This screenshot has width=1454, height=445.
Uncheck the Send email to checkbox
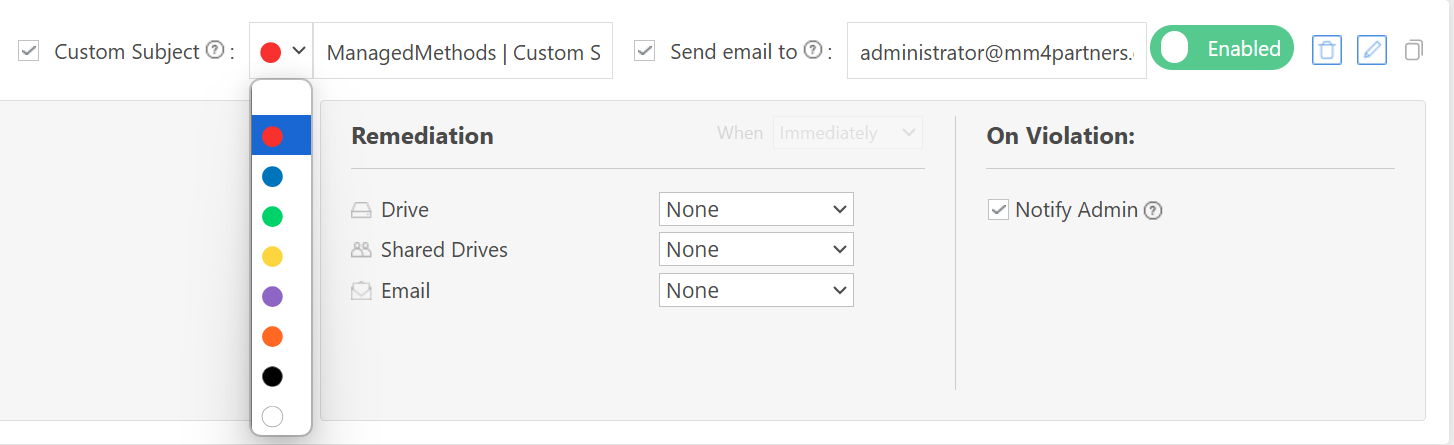[645, 51]
